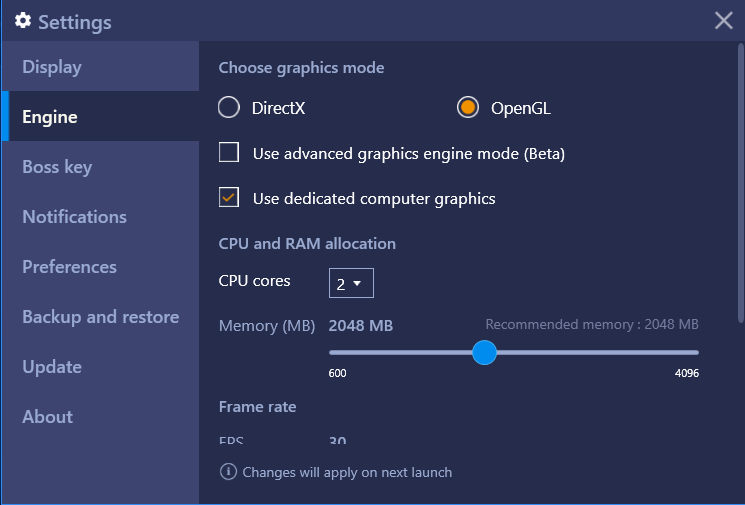This screenshot has width=745, height=505.
Task: Select the OpenGL radio button
Action: point(468,107)
